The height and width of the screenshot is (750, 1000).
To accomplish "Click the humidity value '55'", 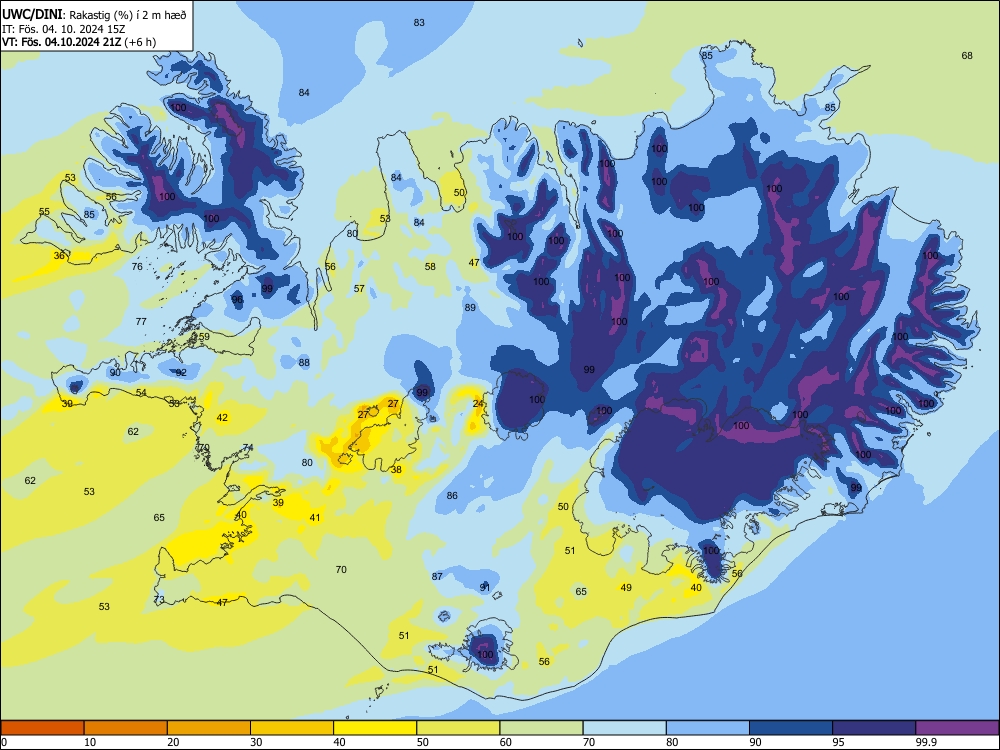I will coord(44,212).
